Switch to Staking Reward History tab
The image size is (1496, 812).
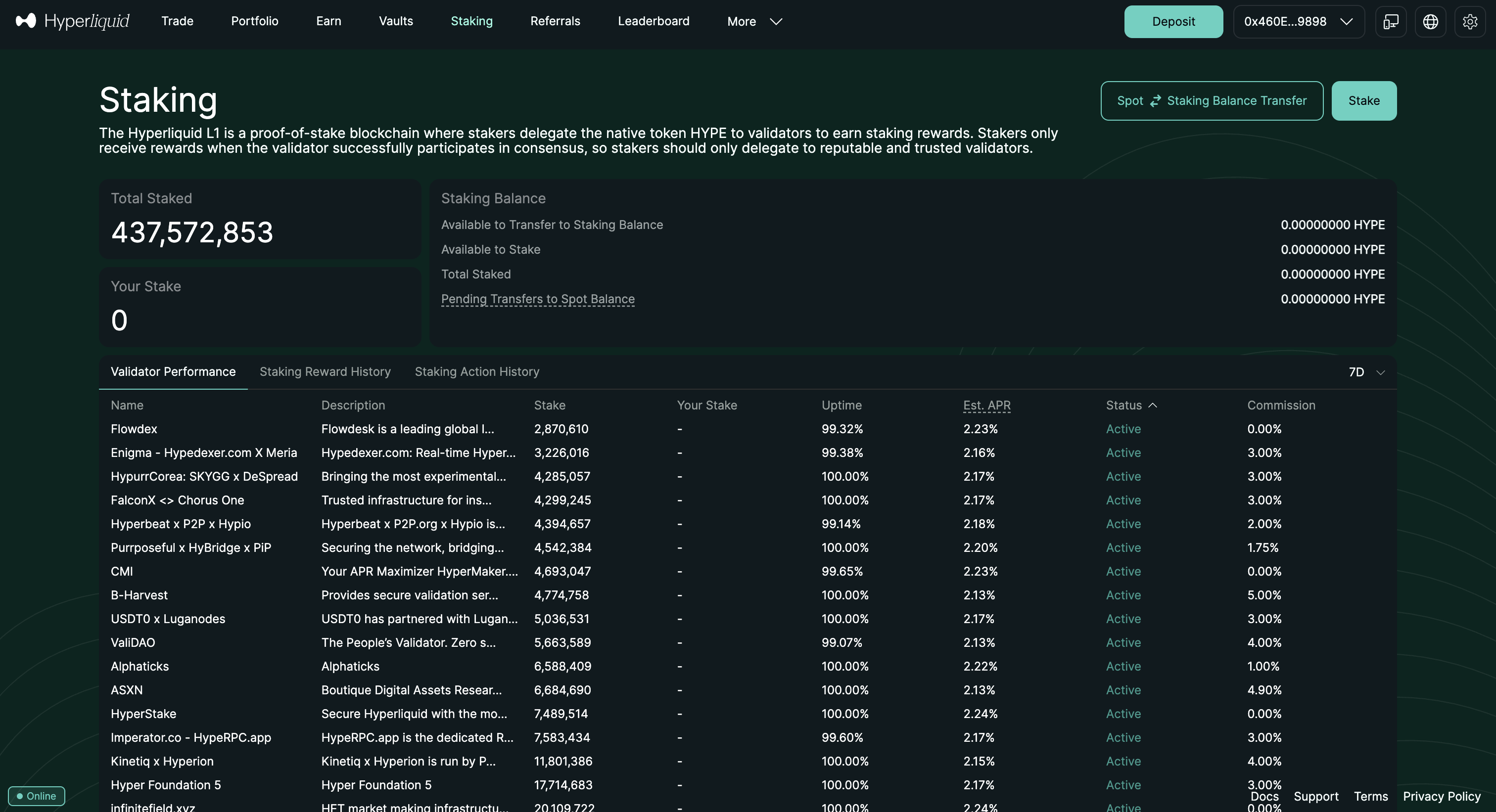pos(325,371)
